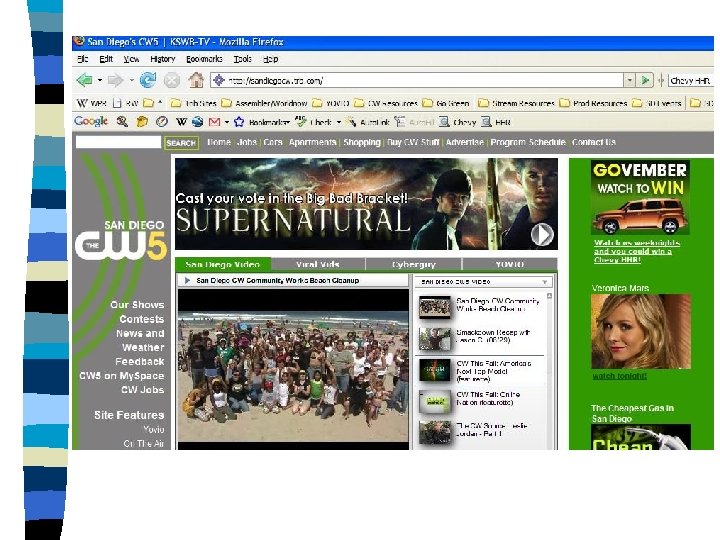Open the Tools menu

click(242, 59)
